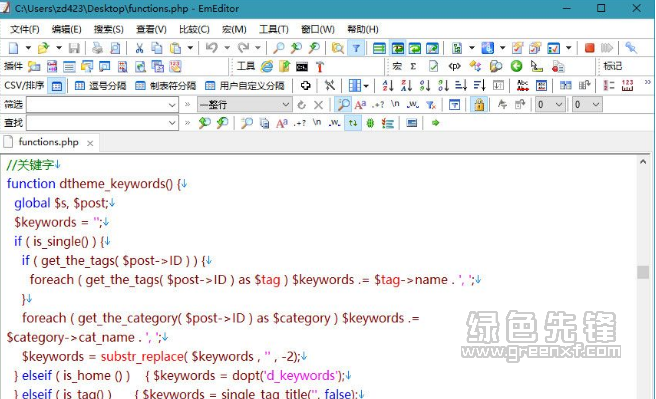Toggle match case Aa in filter toolbar
The width and height of the screenshot is (656, 399).
pos(360,105)
